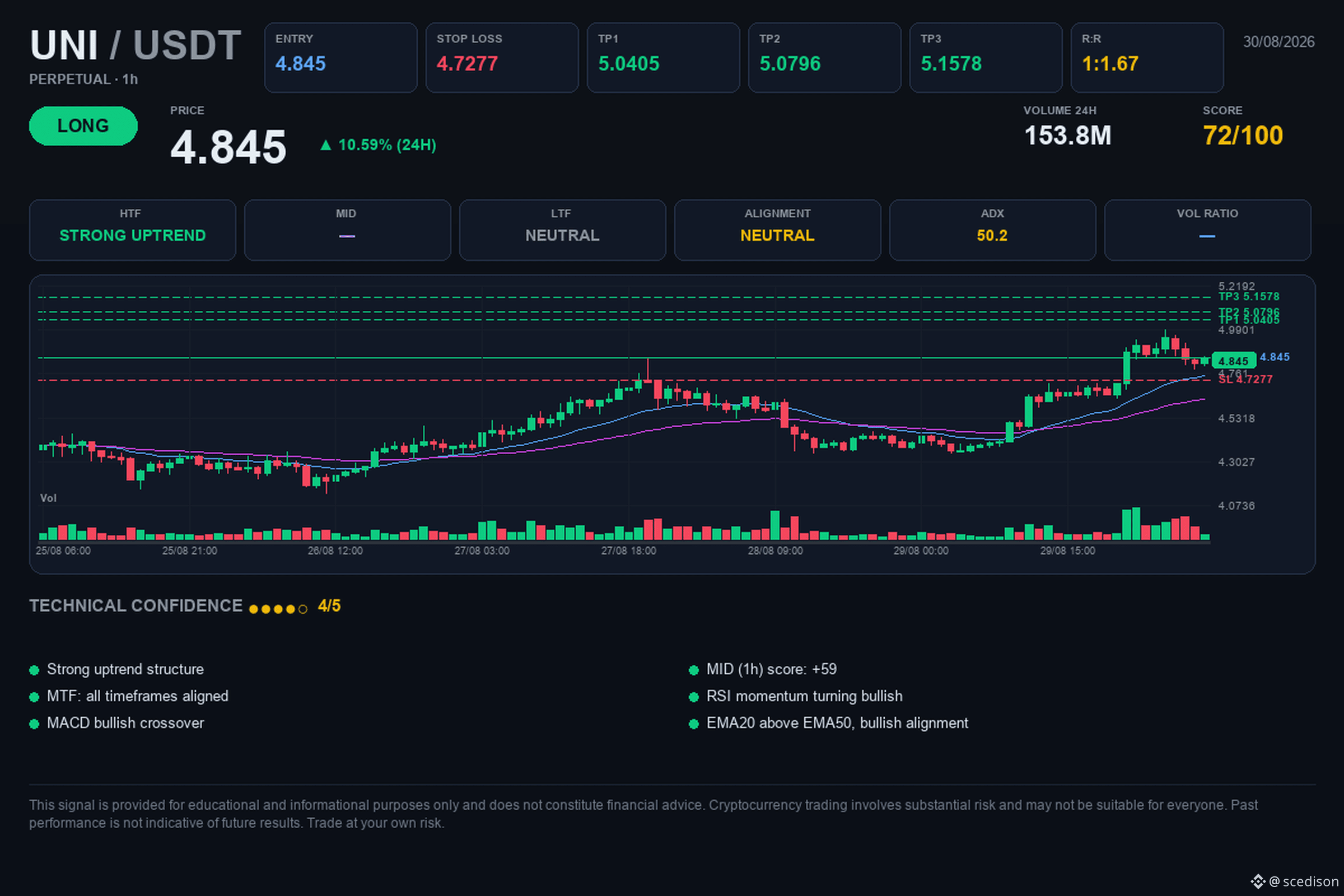This screenshot has height=896, width=1344.
Task: Click the R:R card showing 1:1.67
Action: click(1147, 58)
